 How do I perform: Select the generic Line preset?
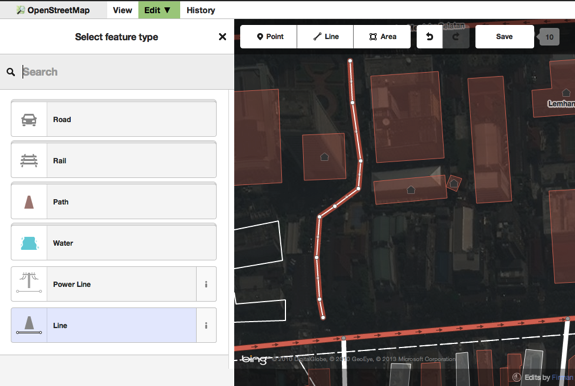click(104, 325)
